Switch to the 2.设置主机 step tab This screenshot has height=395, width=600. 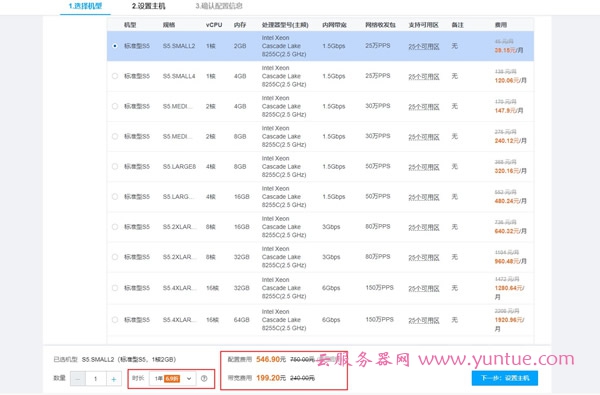148,6
